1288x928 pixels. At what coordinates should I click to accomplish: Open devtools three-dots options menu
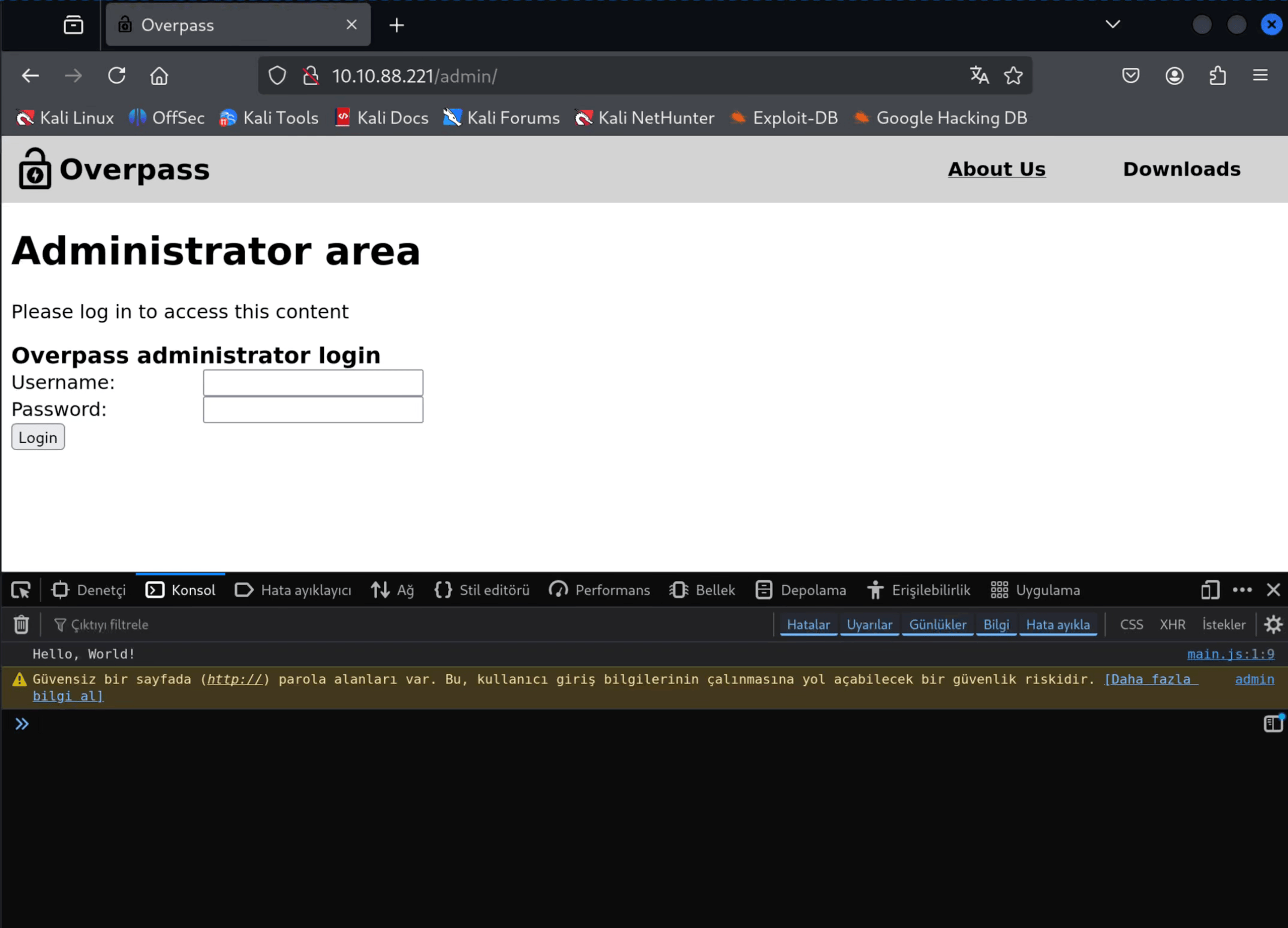coord(1242,590)
